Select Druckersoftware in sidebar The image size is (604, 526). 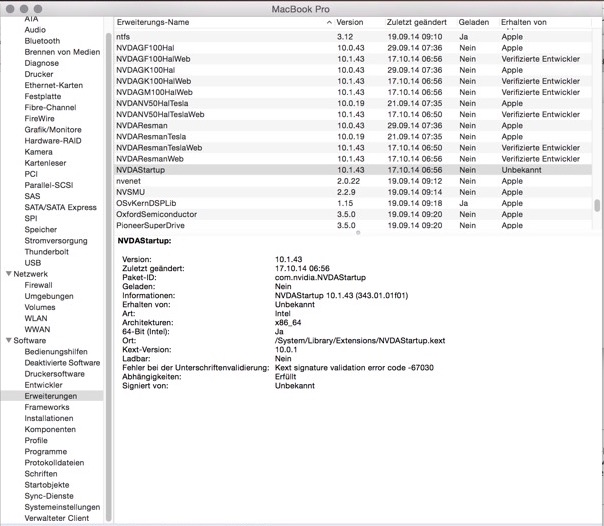[54, 374]
